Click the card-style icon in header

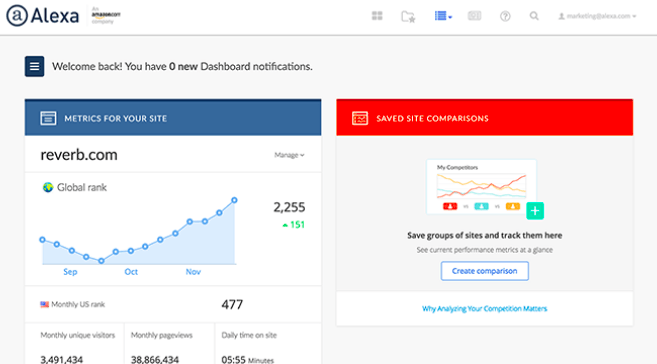(x=474, y=16)
